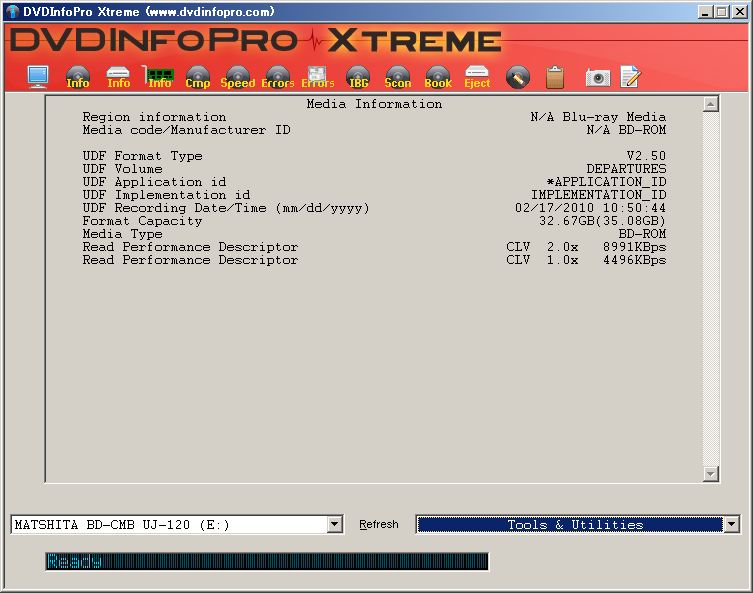Eject the disc with Eject icon
This screenshot has width=753, height=593.
(x=477, y=77)
